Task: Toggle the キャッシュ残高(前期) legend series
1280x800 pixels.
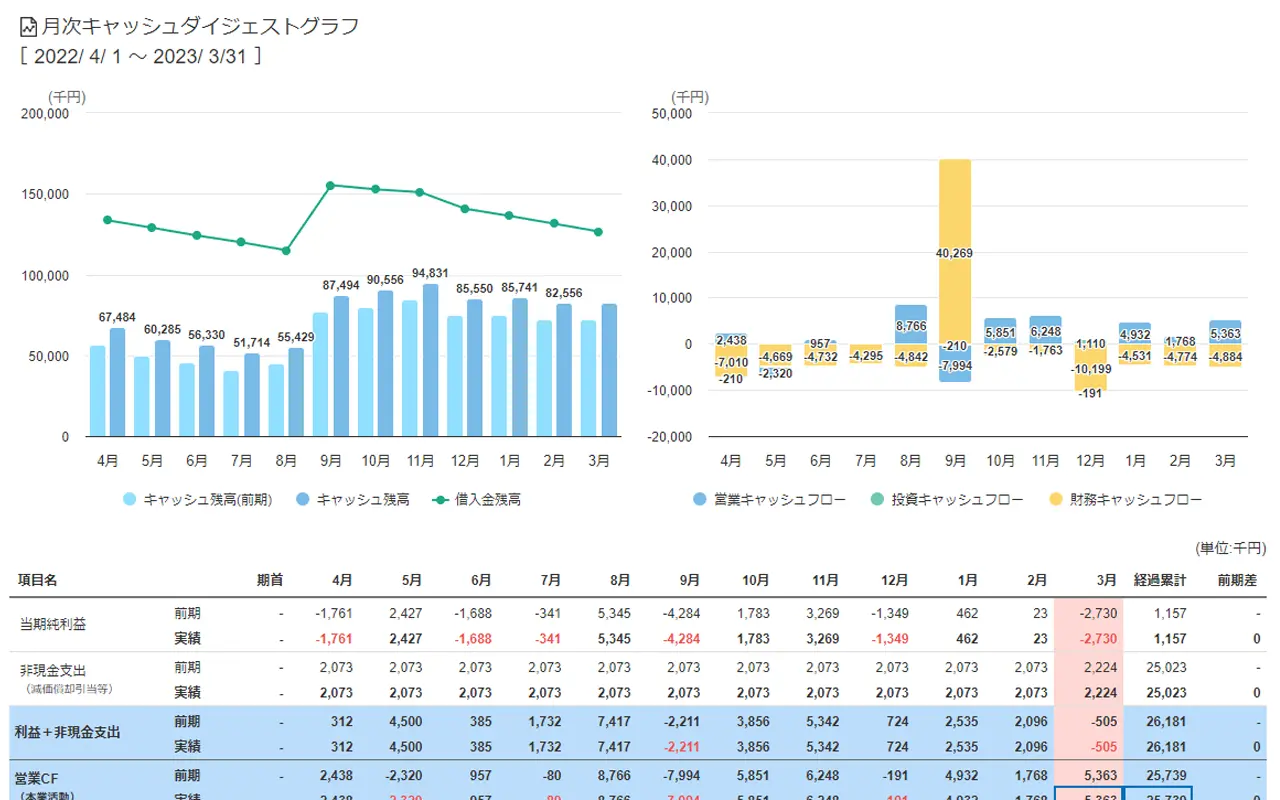Action: [x=197, y=499]
